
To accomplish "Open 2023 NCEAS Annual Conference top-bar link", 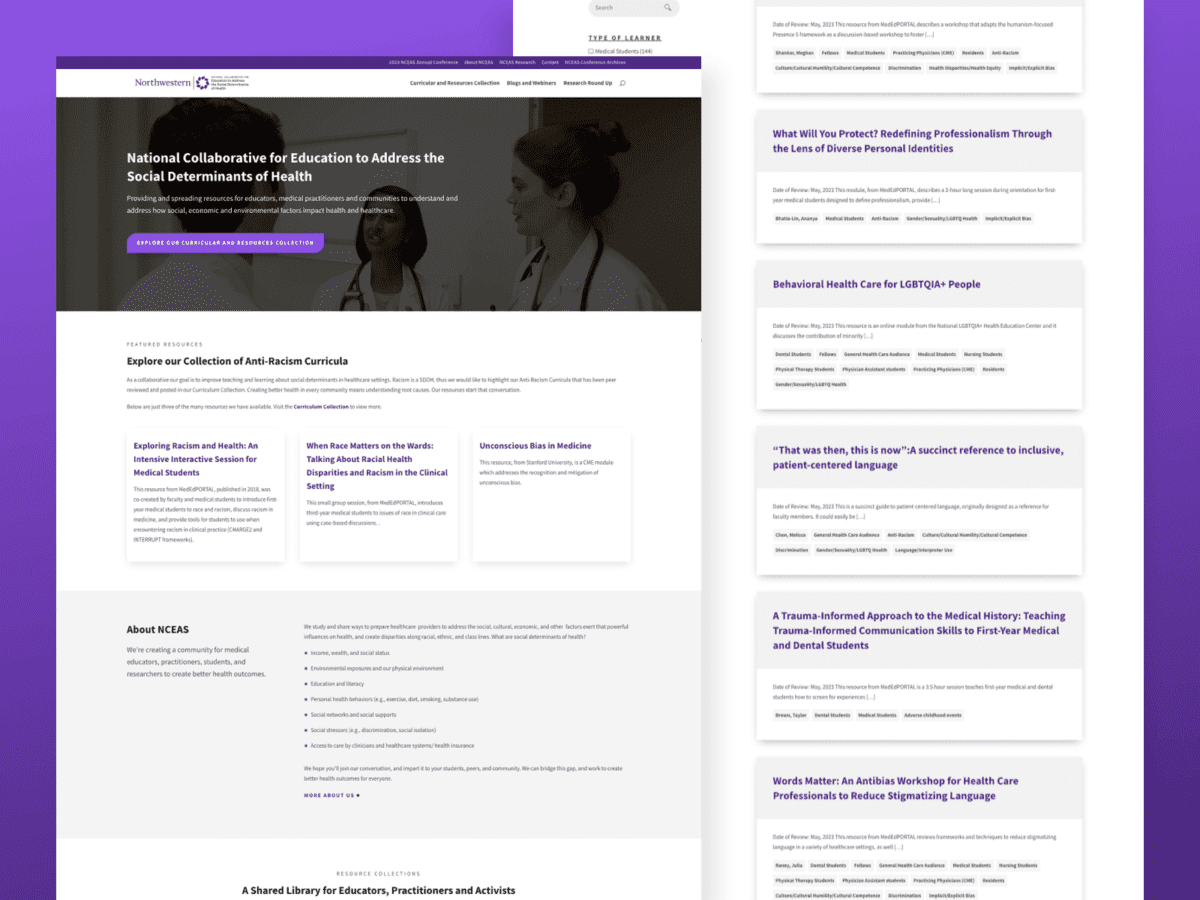I will pos(423,62).
